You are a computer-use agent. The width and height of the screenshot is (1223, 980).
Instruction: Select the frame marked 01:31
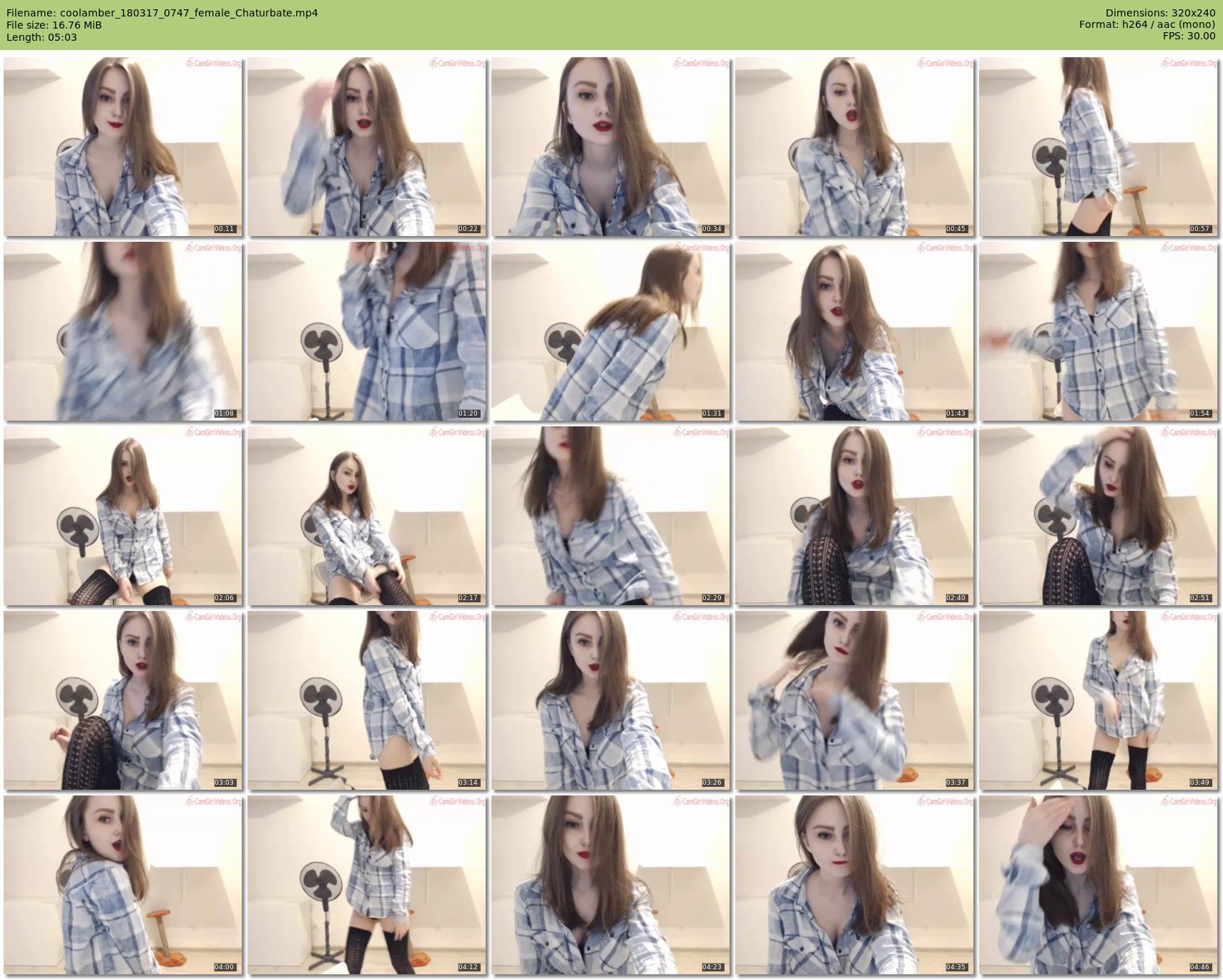coord(611,331)
